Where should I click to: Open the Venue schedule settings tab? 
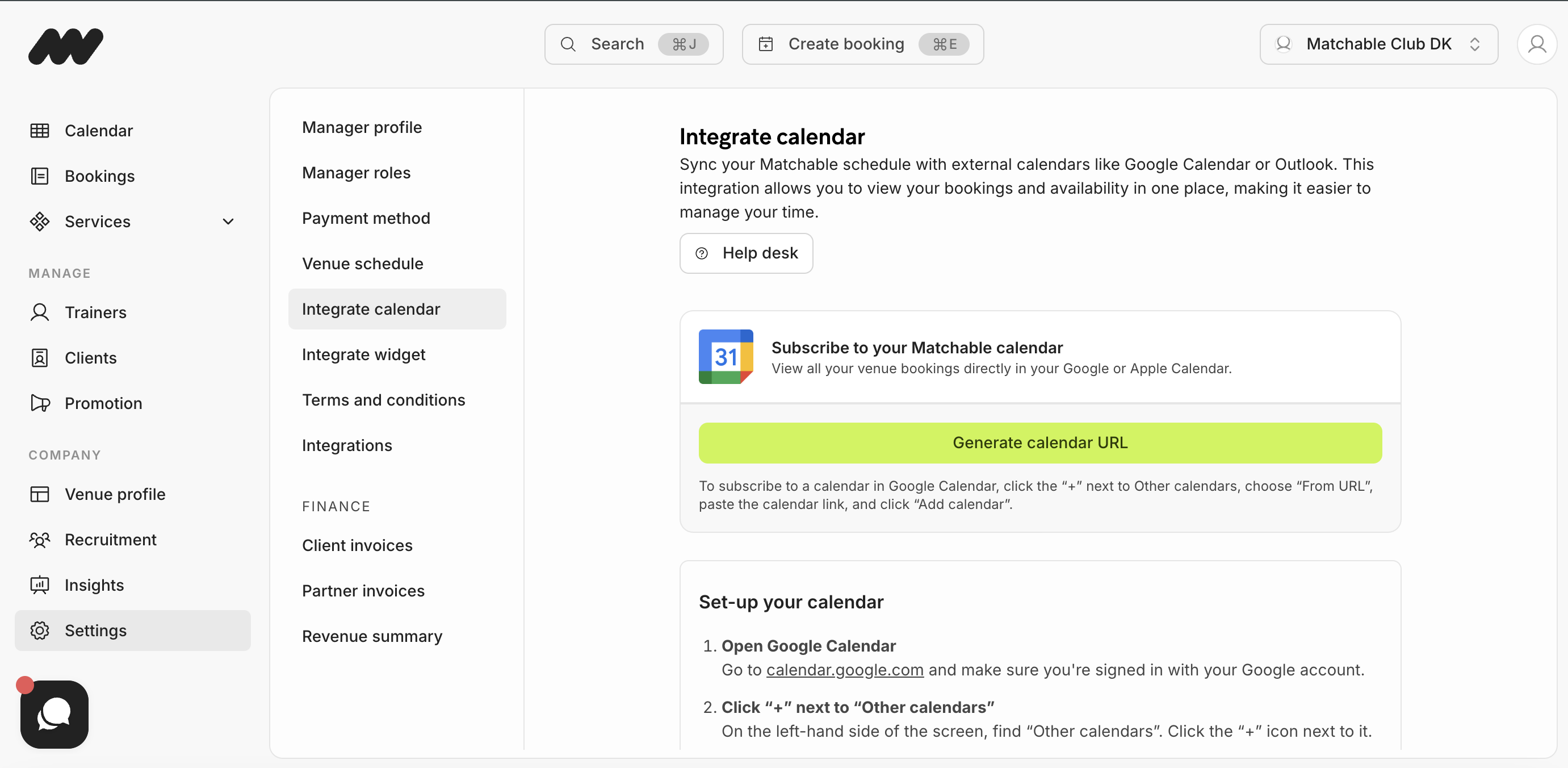[362, 264]
